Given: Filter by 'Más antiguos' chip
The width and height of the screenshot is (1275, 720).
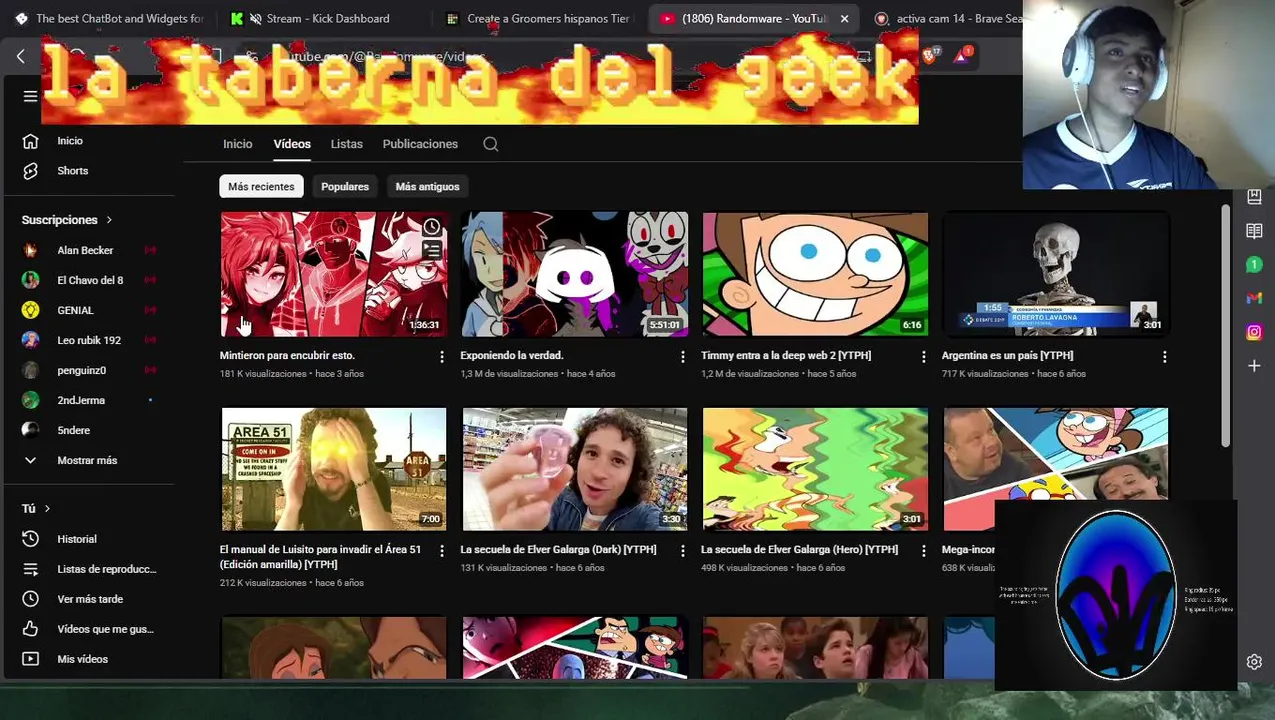Looking at the screenshot, I should [x=427, y=187].
